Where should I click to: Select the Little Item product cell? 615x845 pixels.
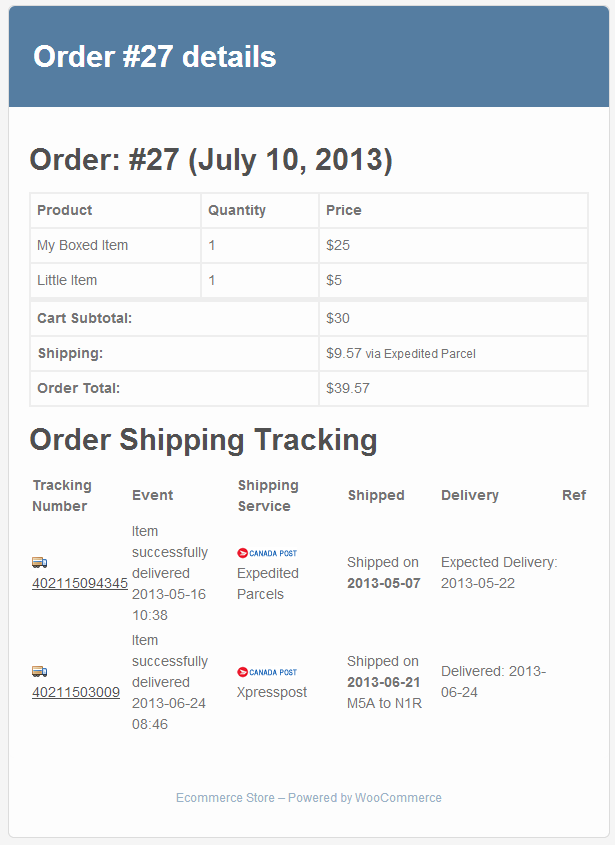[115, 280]
